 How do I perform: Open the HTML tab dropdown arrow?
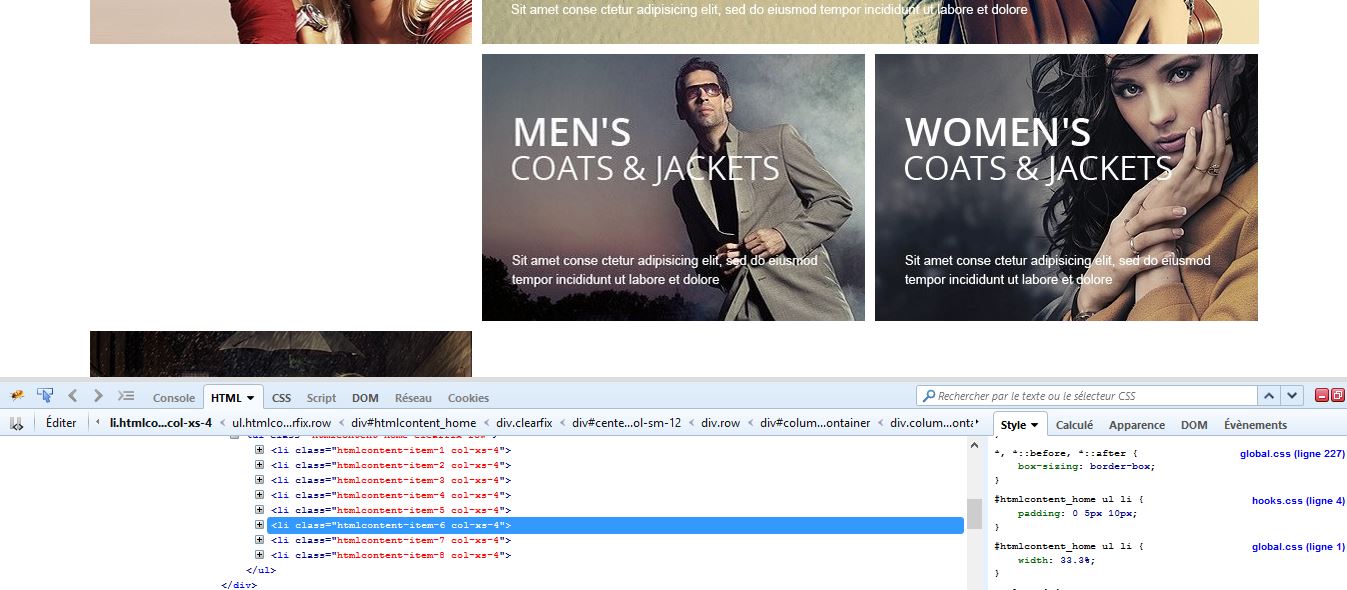(x=250, y=398)
